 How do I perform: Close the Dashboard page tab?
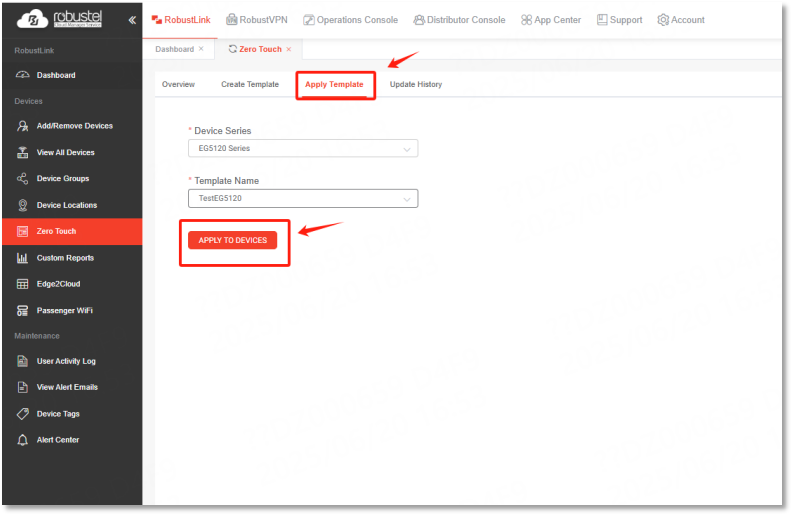201,49
